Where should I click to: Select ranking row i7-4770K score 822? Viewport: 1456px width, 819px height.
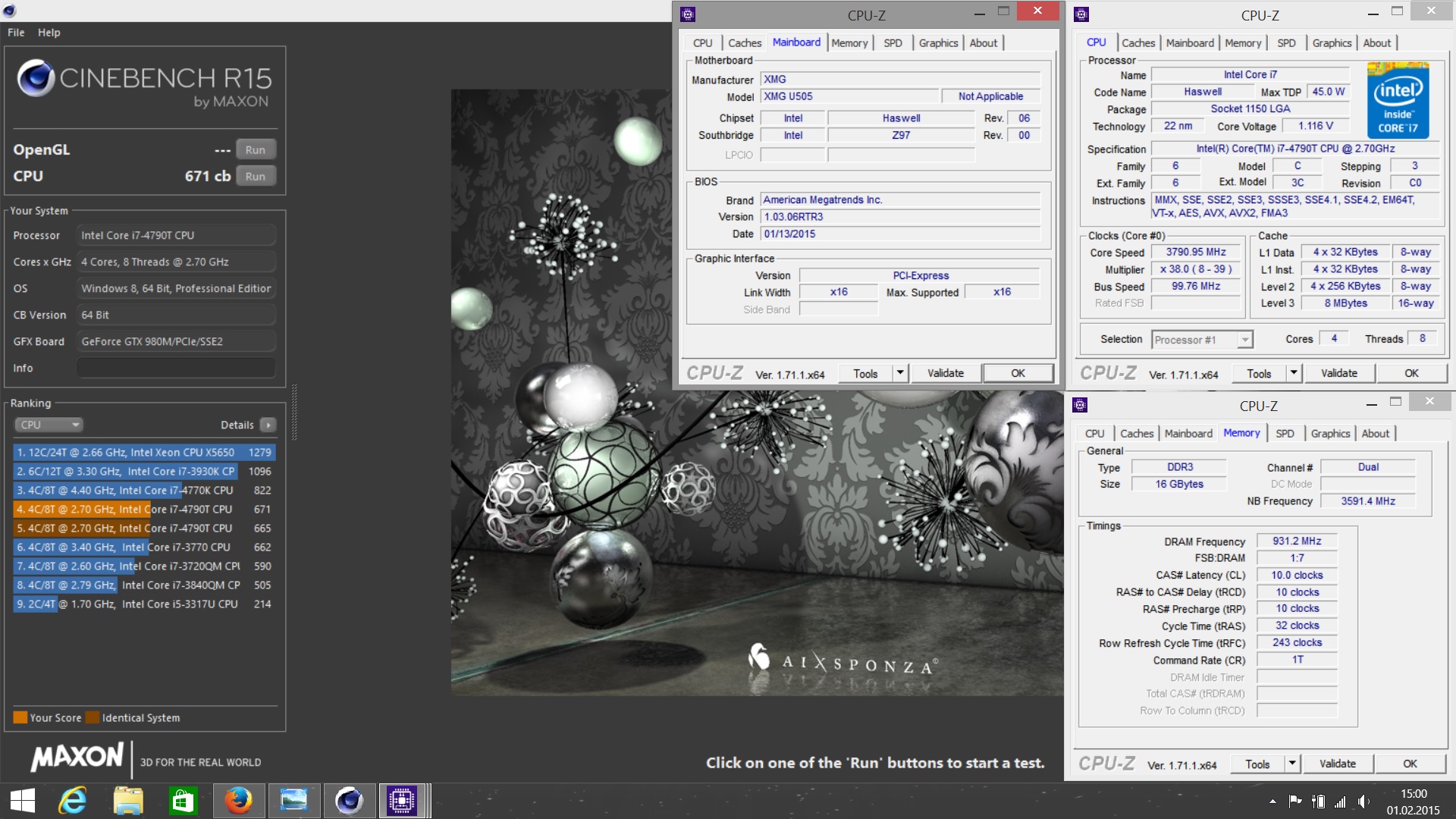pos(144,490)
